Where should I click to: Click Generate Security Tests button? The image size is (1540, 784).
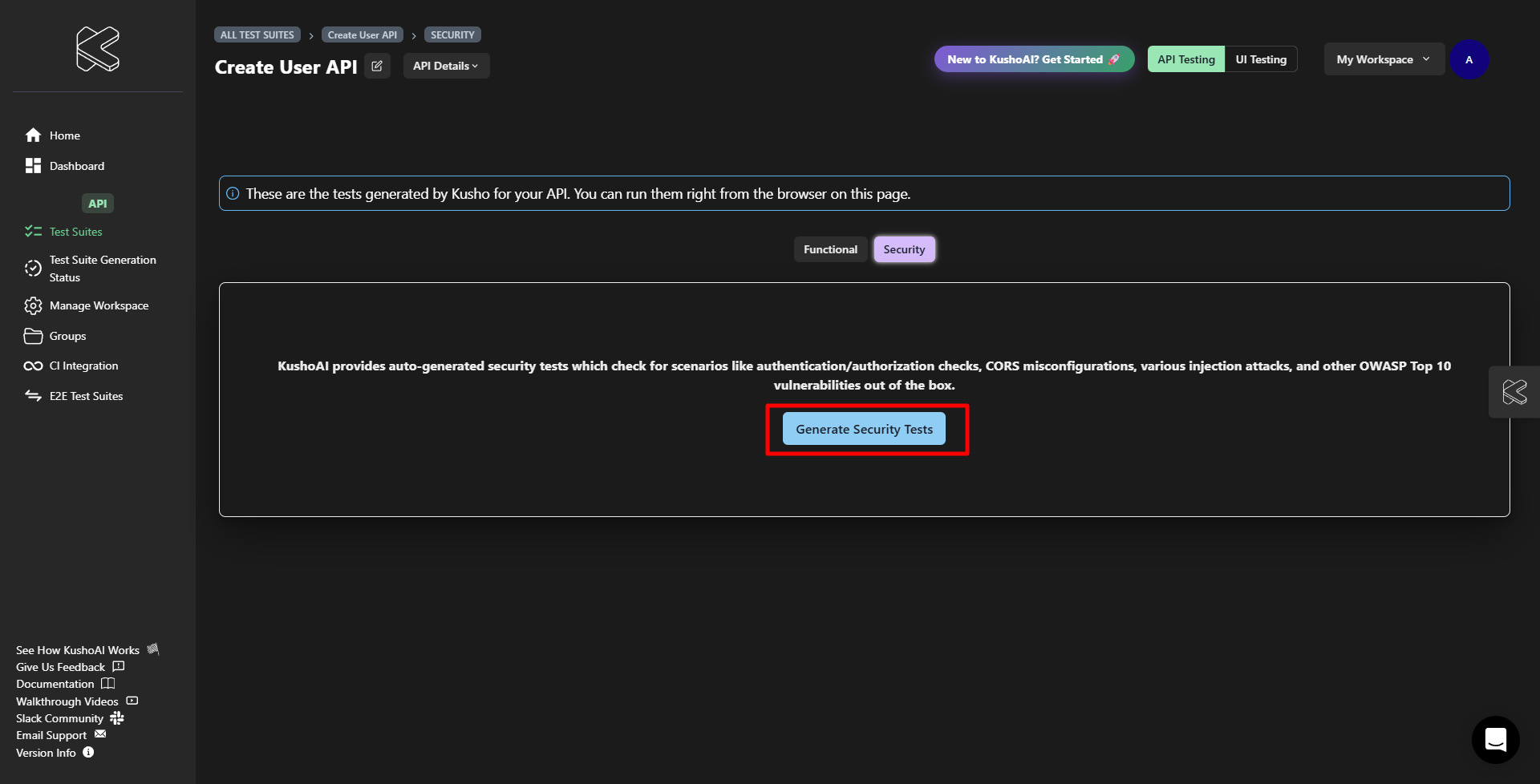[864, 429]
